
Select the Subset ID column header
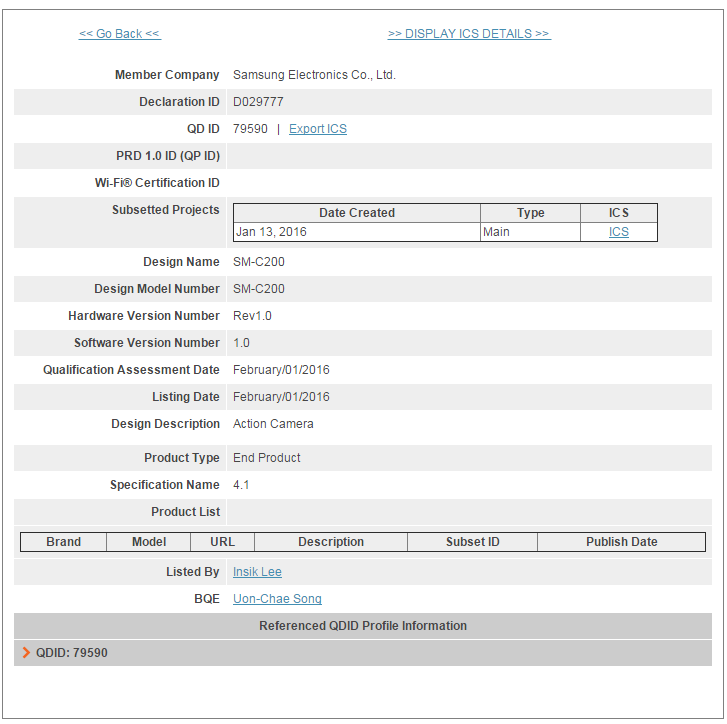click(x=472, y=542)
